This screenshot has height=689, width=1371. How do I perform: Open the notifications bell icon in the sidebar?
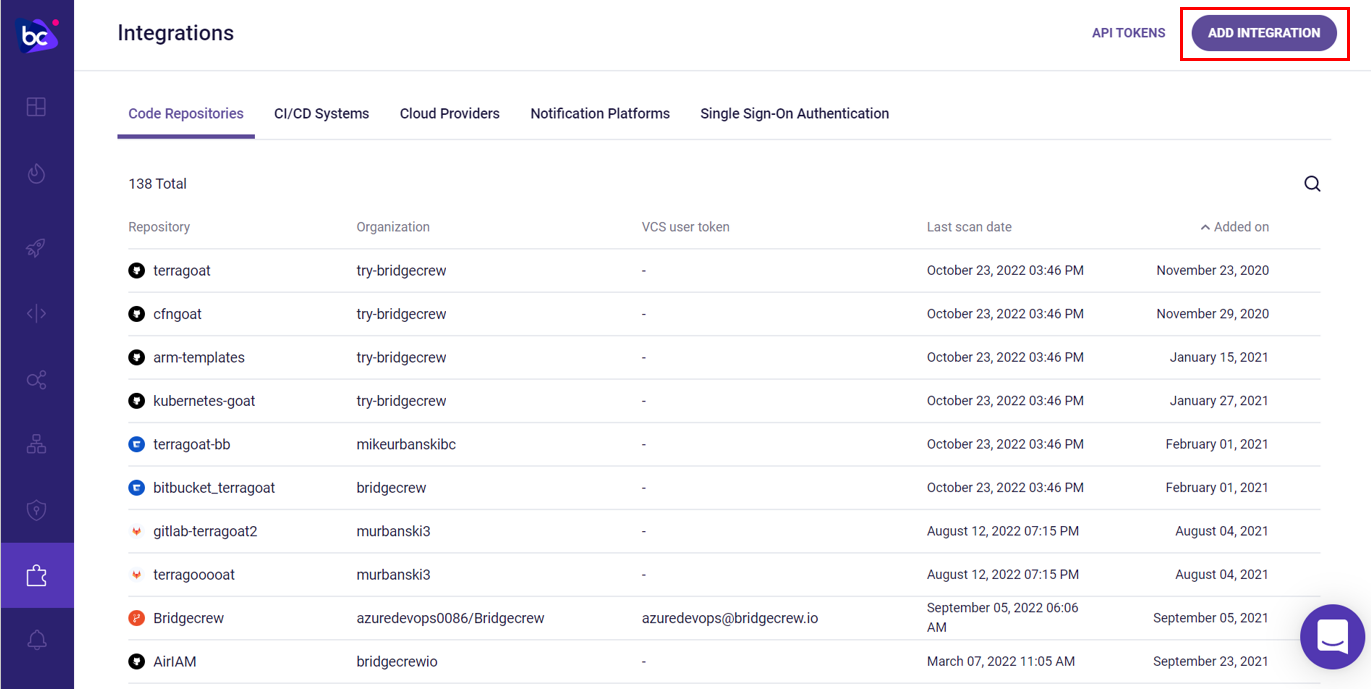pos(36,640)
